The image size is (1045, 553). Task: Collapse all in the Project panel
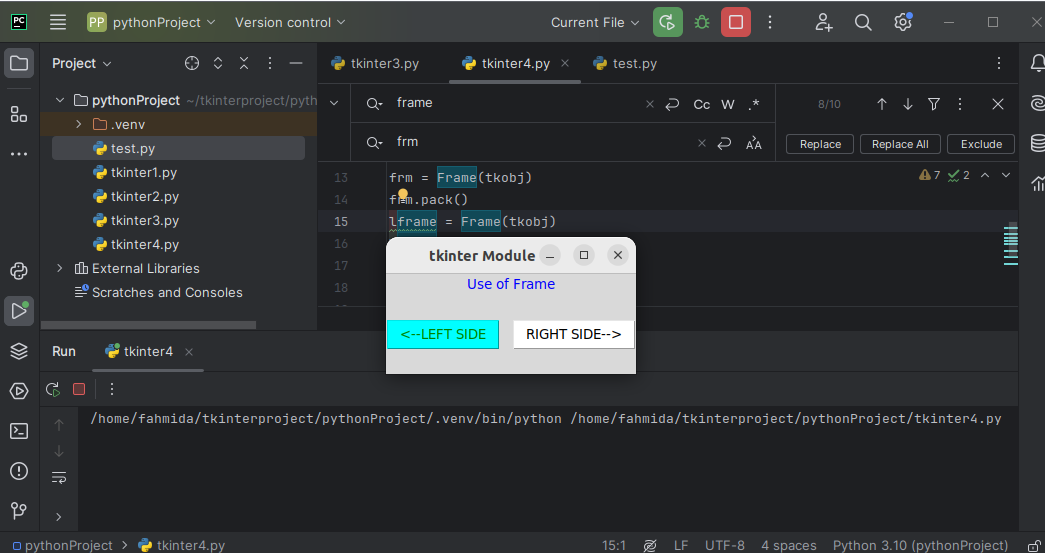243,63
